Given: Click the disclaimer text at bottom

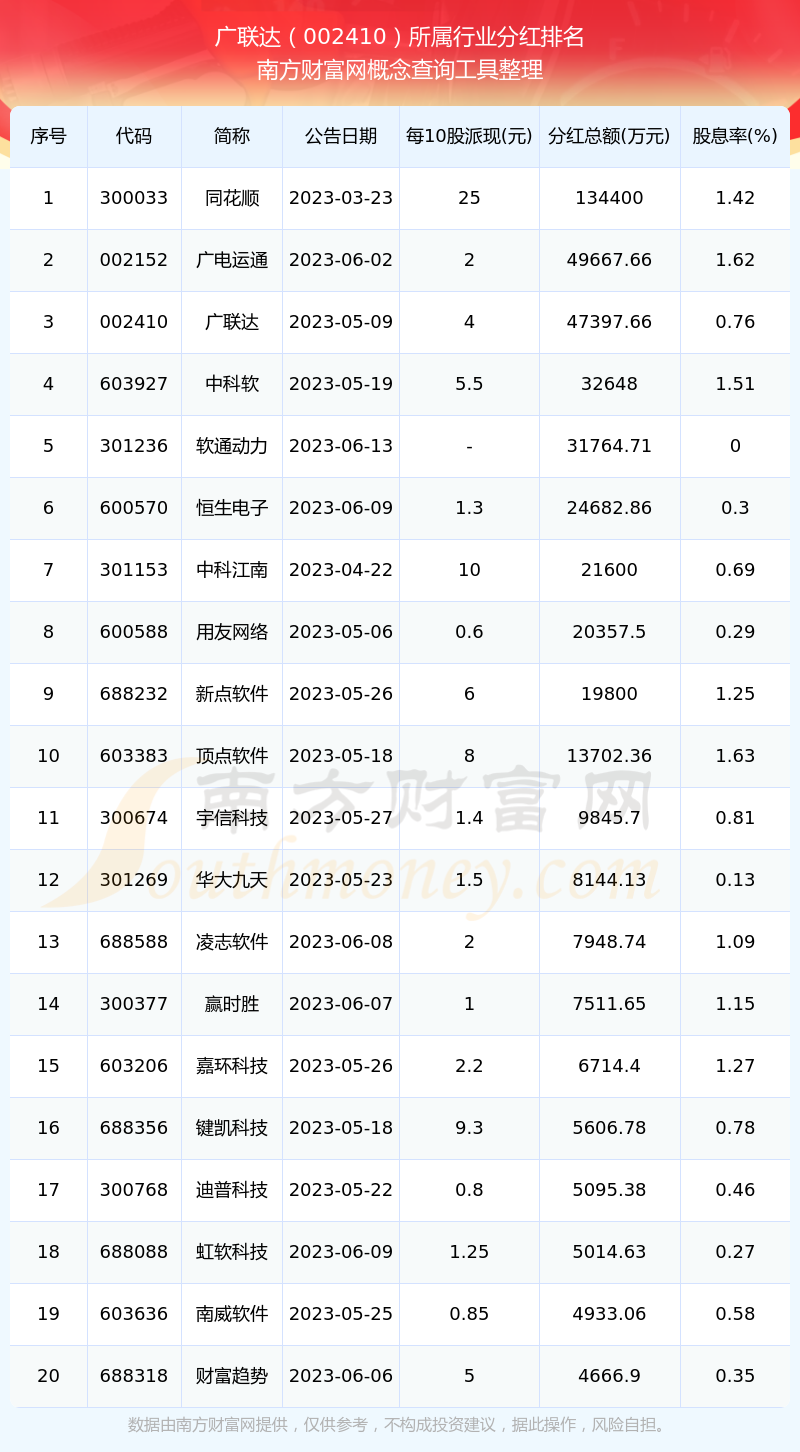Looking at the screenshot, I should point(400,1425).
